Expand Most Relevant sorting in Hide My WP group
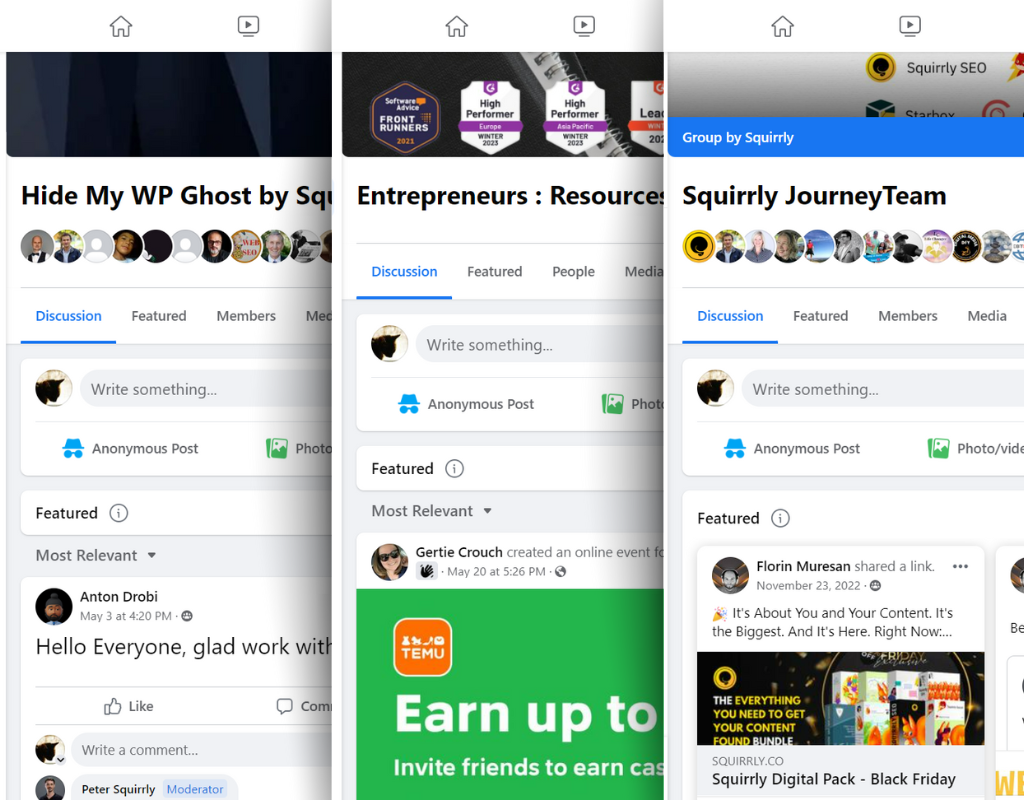 96,555
